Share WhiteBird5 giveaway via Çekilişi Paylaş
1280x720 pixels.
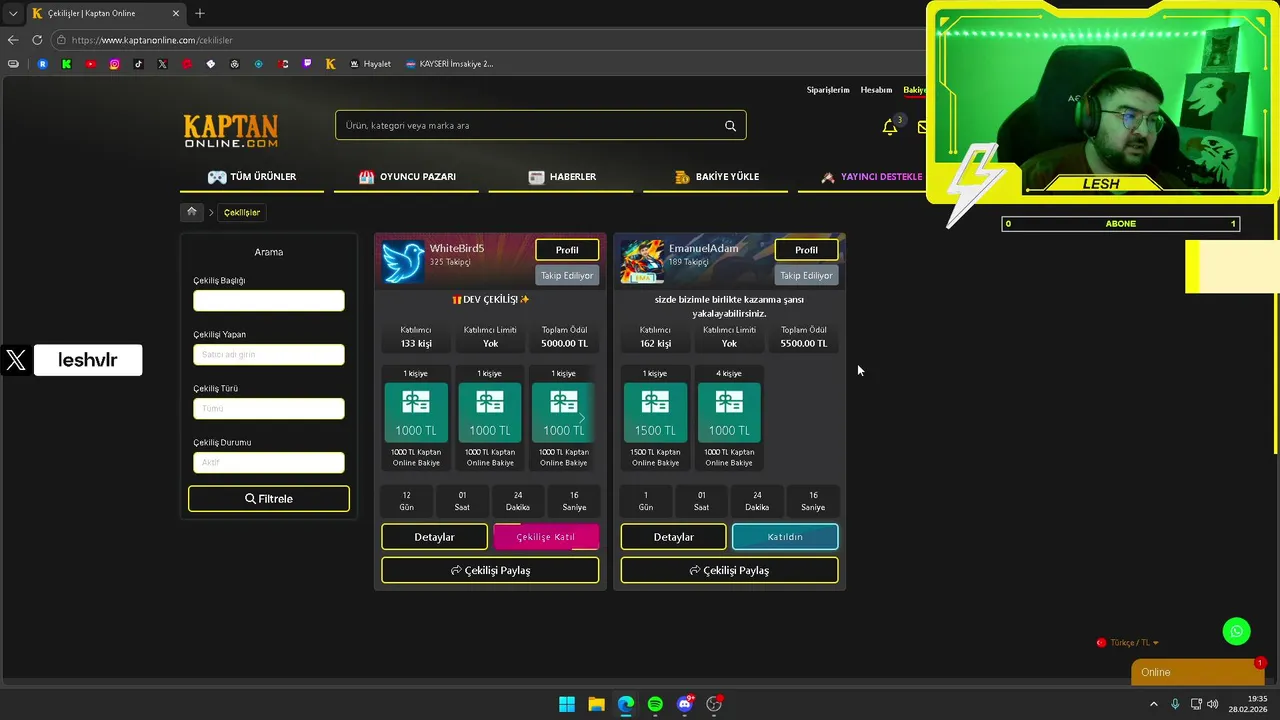[x=490, y=570]
